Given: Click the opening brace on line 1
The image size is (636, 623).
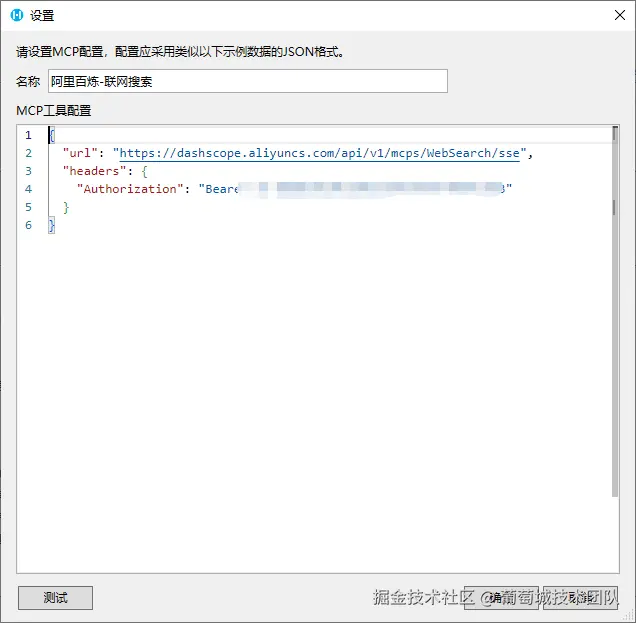Looking at the screenshot, I should 52,135.
